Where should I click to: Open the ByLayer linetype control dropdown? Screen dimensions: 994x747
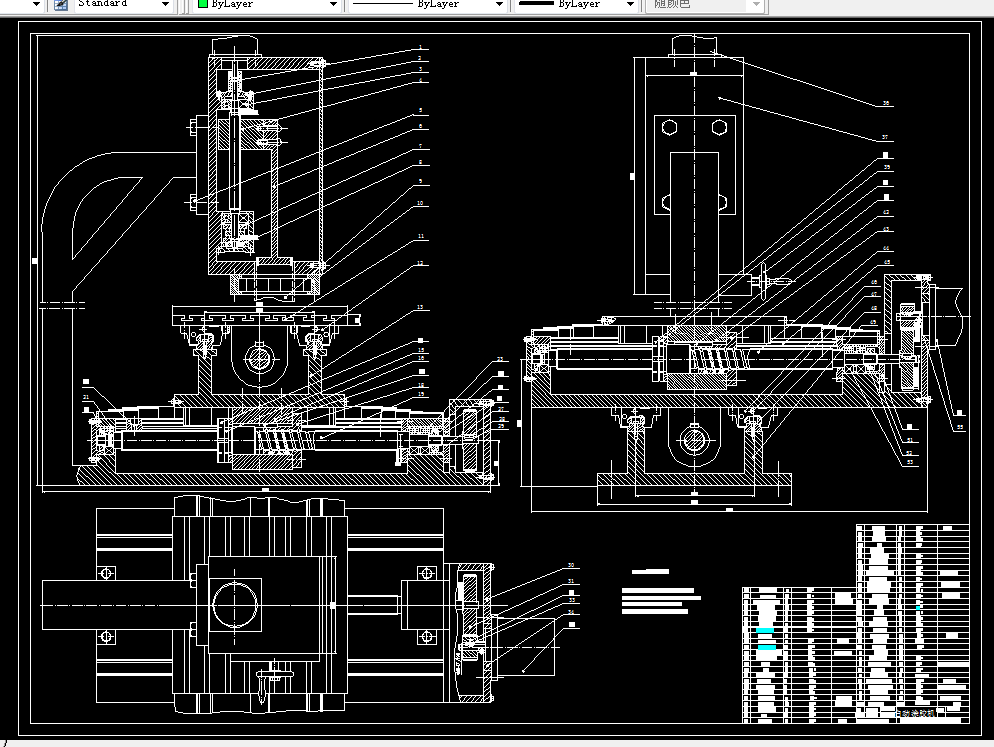427,4
